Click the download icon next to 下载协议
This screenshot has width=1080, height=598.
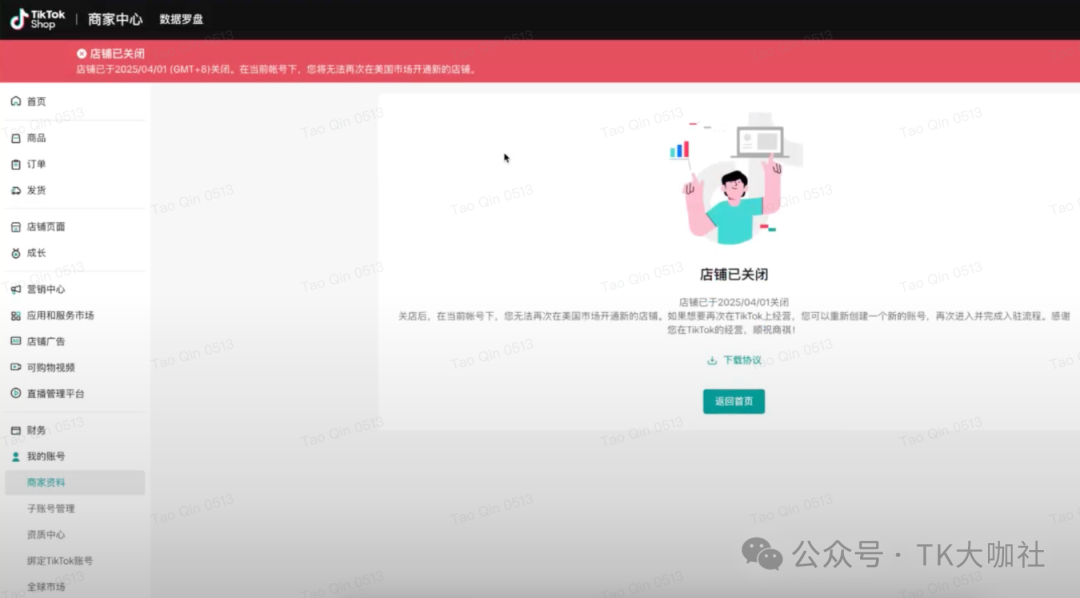click(x=712, y=360)
